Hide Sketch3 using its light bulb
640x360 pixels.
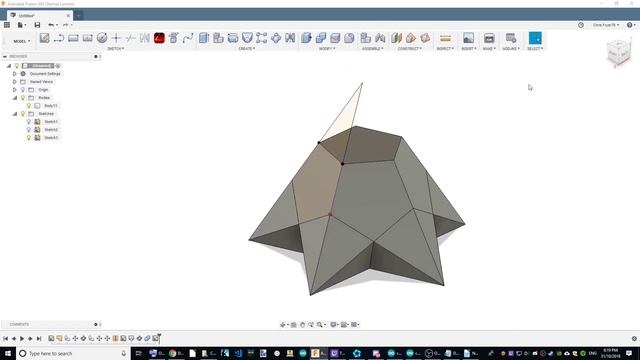coord(29,138)
